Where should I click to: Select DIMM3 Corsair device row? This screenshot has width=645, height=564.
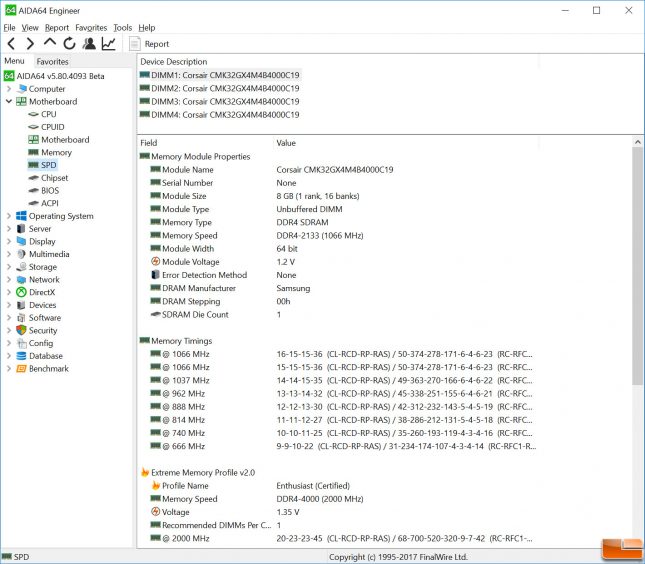tap(220, 101)
